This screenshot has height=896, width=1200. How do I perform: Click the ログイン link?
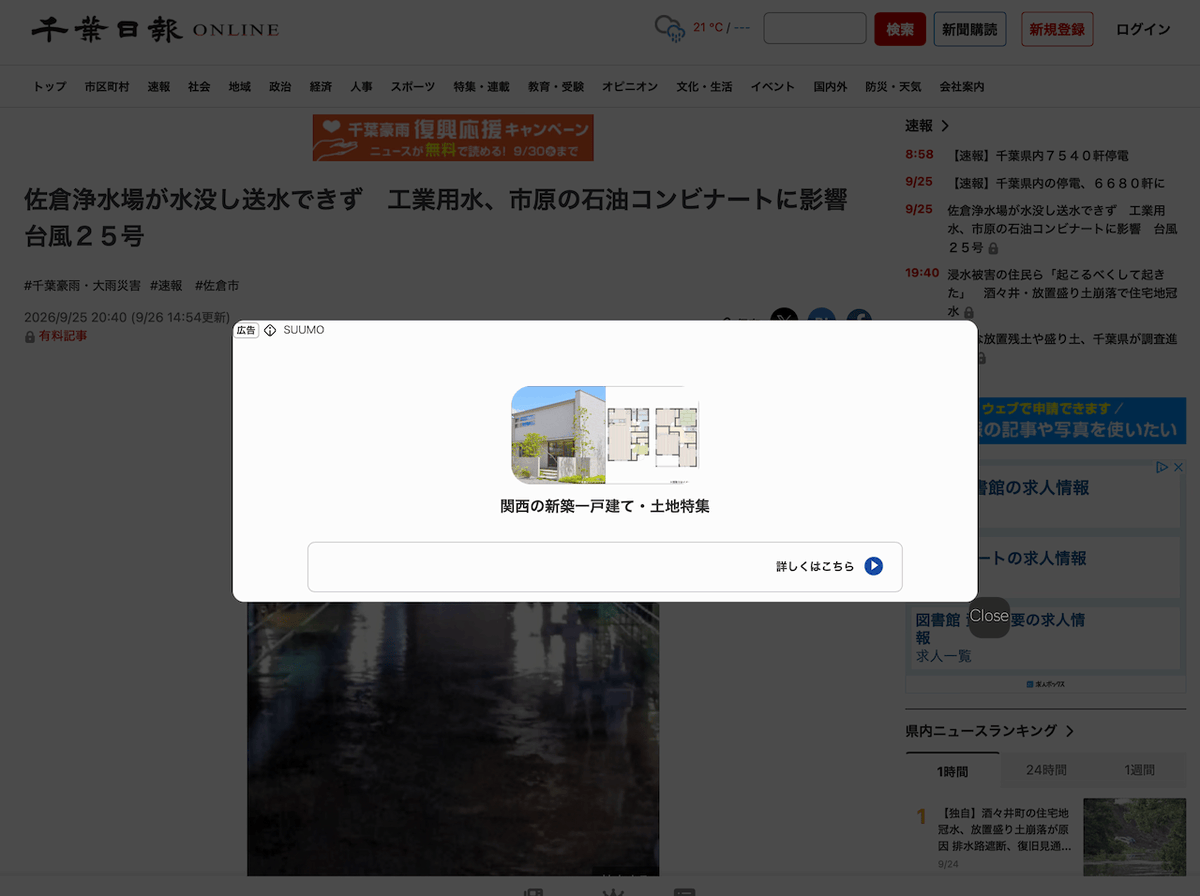coord(1143,29)
